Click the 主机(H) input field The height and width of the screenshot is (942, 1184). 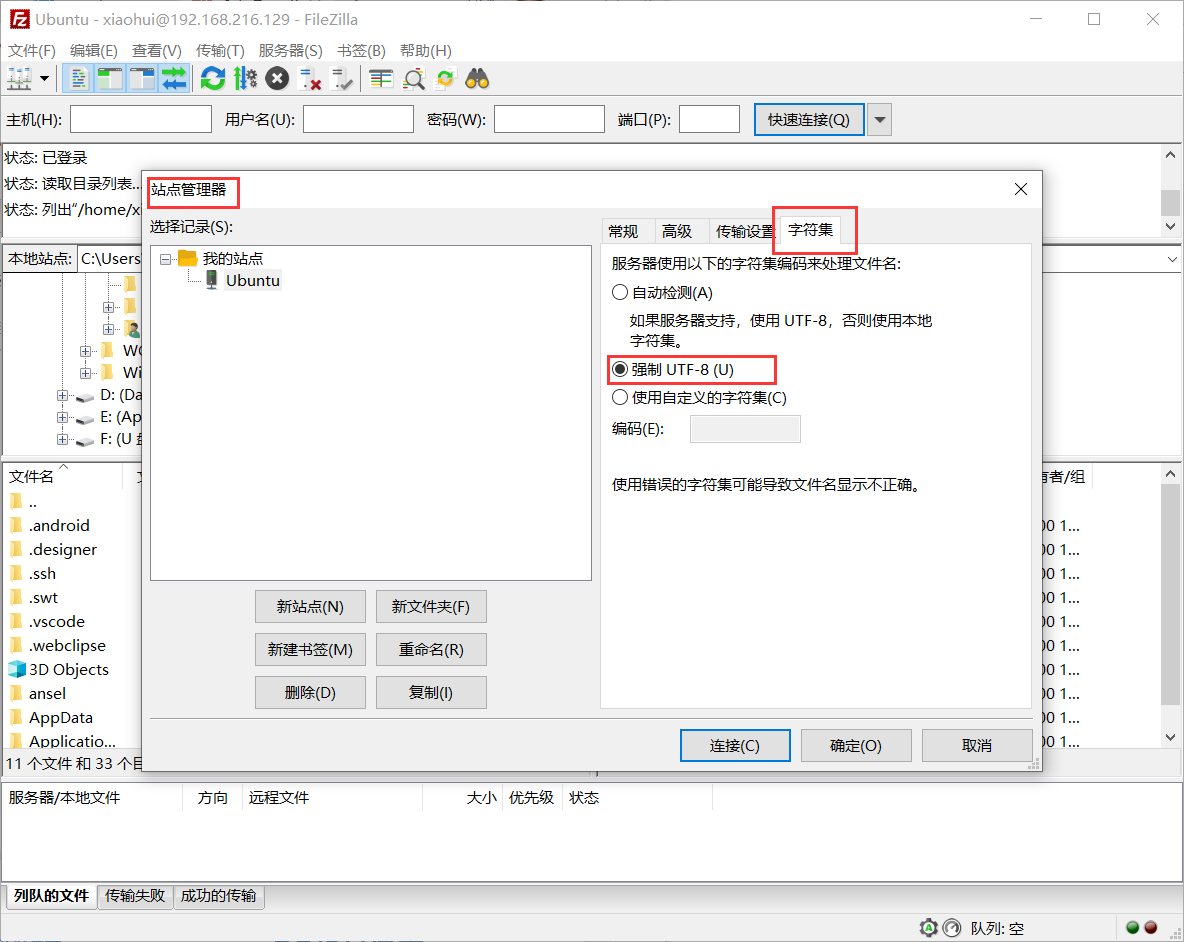(140, 119)
